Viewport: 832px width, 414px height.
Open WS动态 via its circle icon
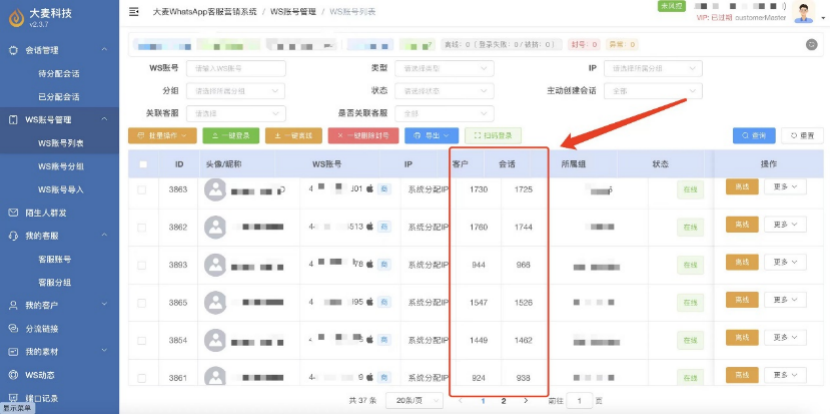(14, 375)
